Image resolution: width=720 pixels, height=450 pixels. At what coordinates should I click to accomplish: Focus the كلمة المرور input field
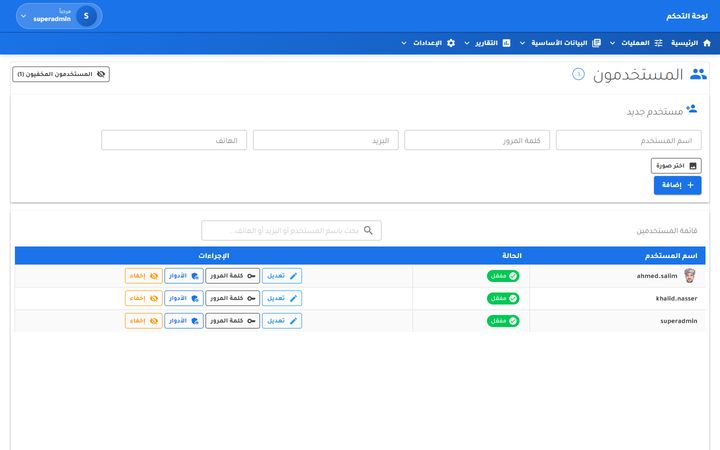point(477,140)
